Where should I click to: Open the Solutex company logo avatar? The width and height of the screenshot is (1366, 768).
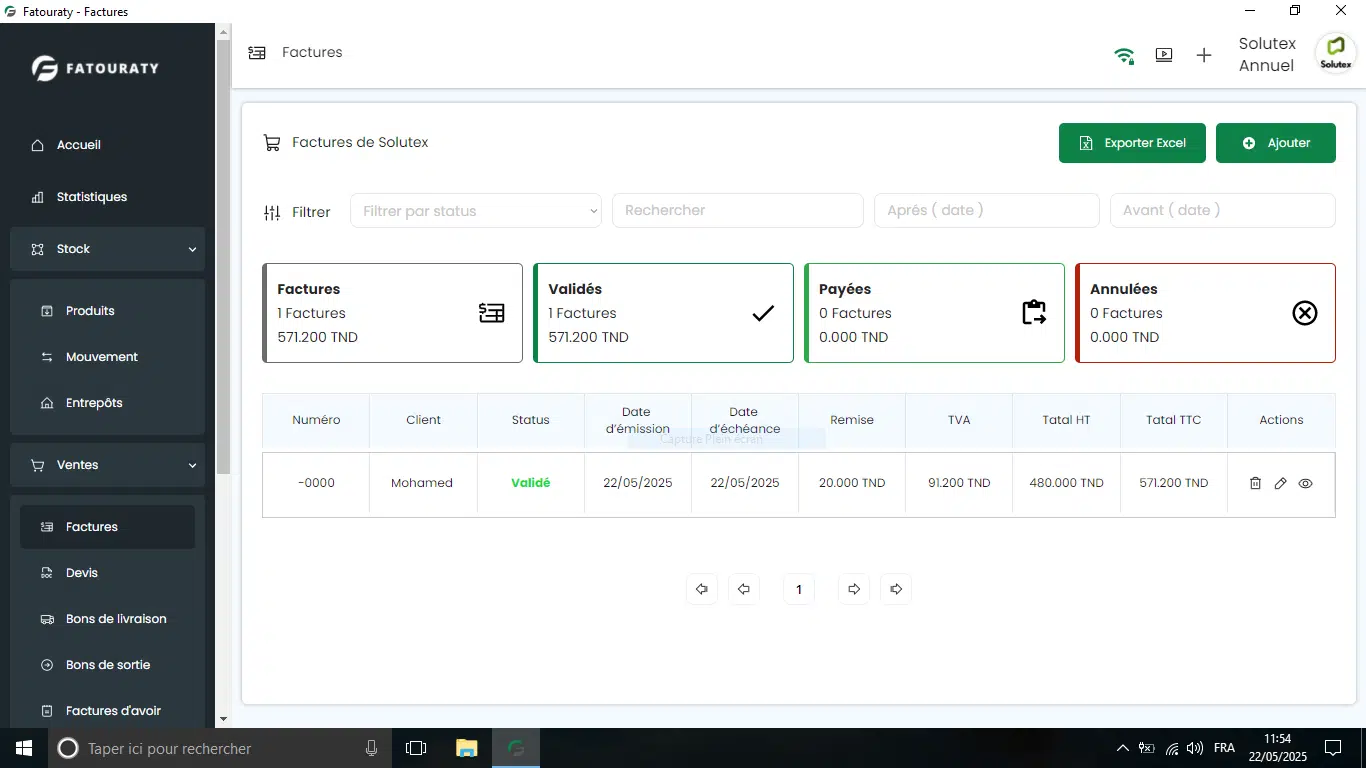point(1335,53)
